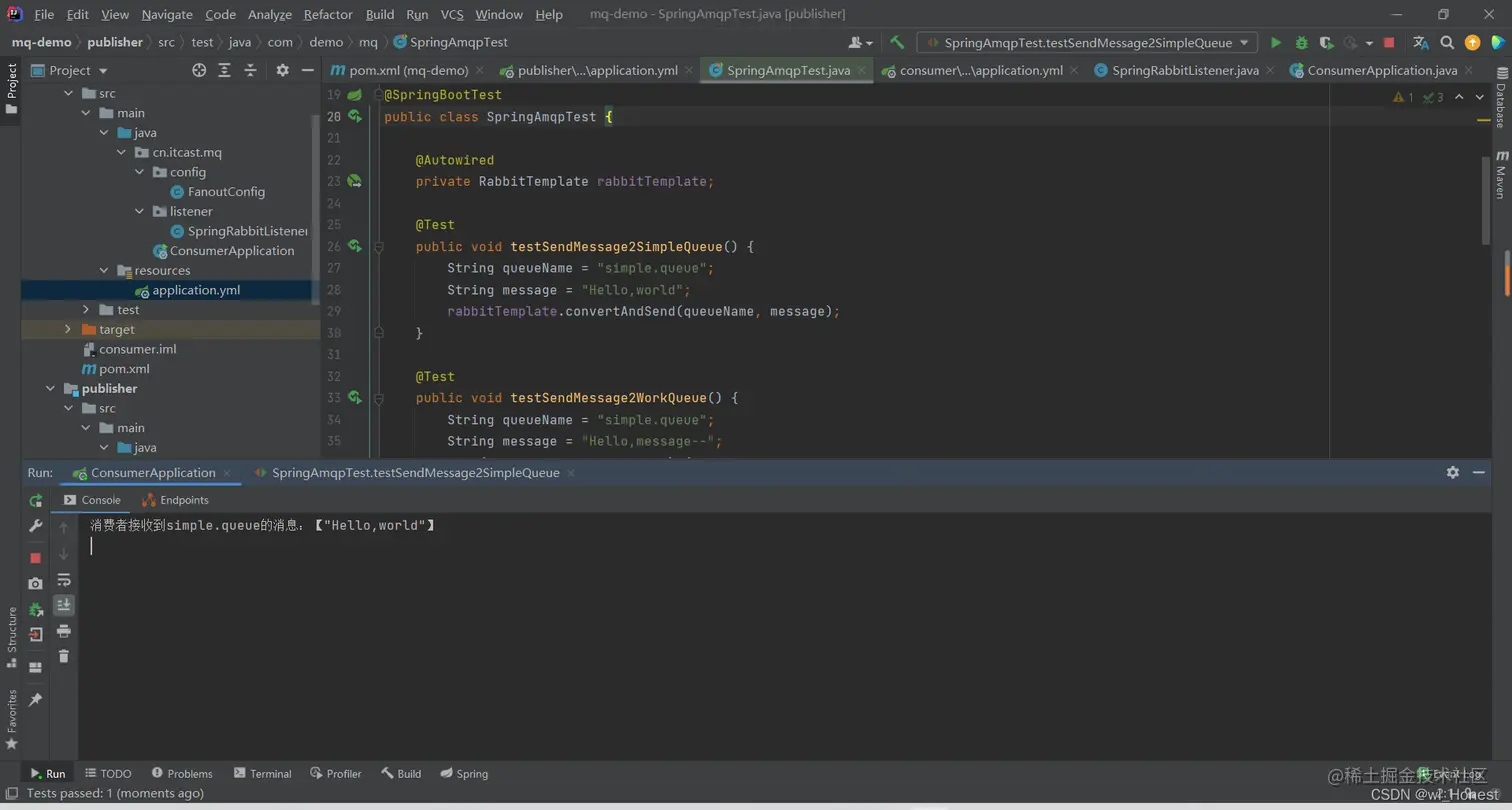The height and width of the screenshot is (810, 1512).
Task: Open the Terminal tool window
Action: pos(262,773)
